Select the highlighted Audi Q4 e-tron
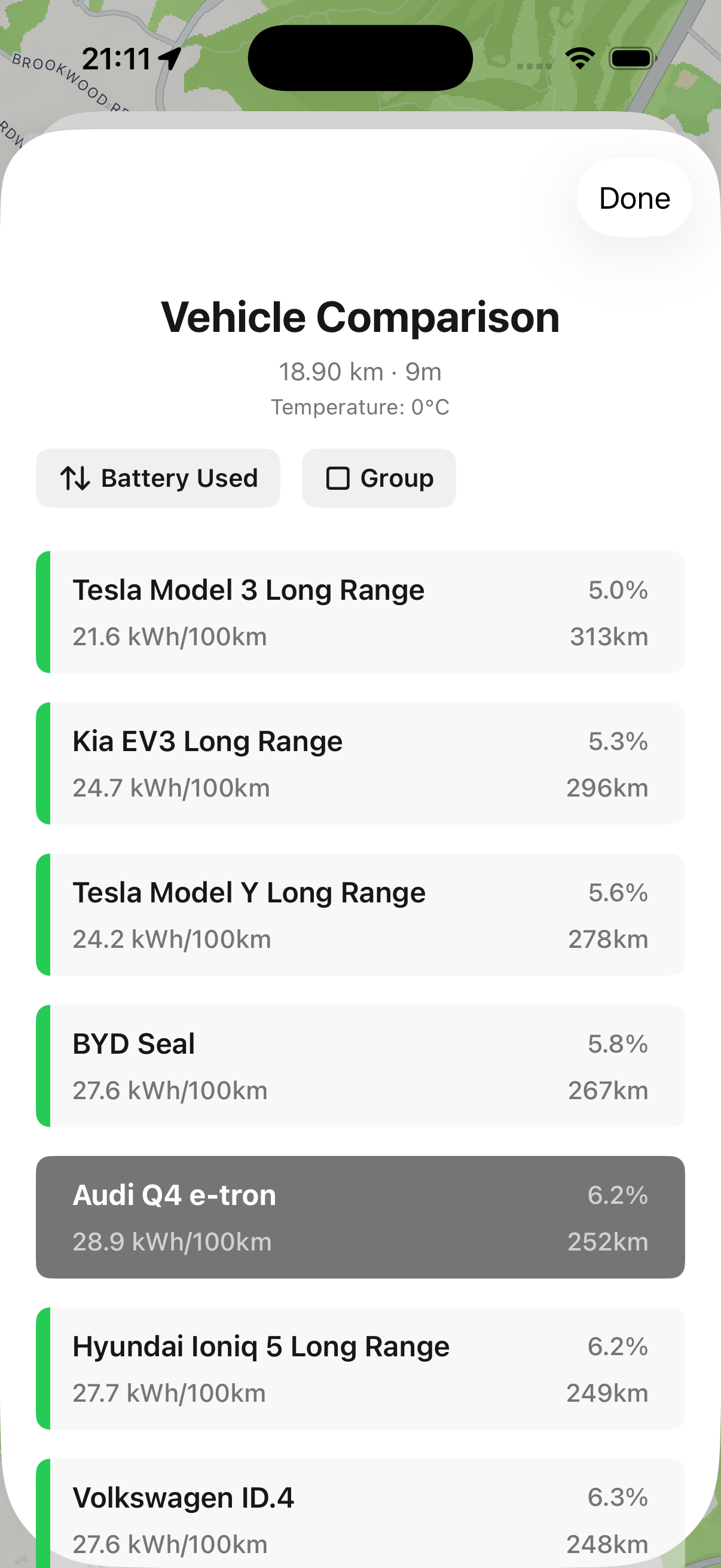Screen dimensions: 721x1568 (360, 1217)
